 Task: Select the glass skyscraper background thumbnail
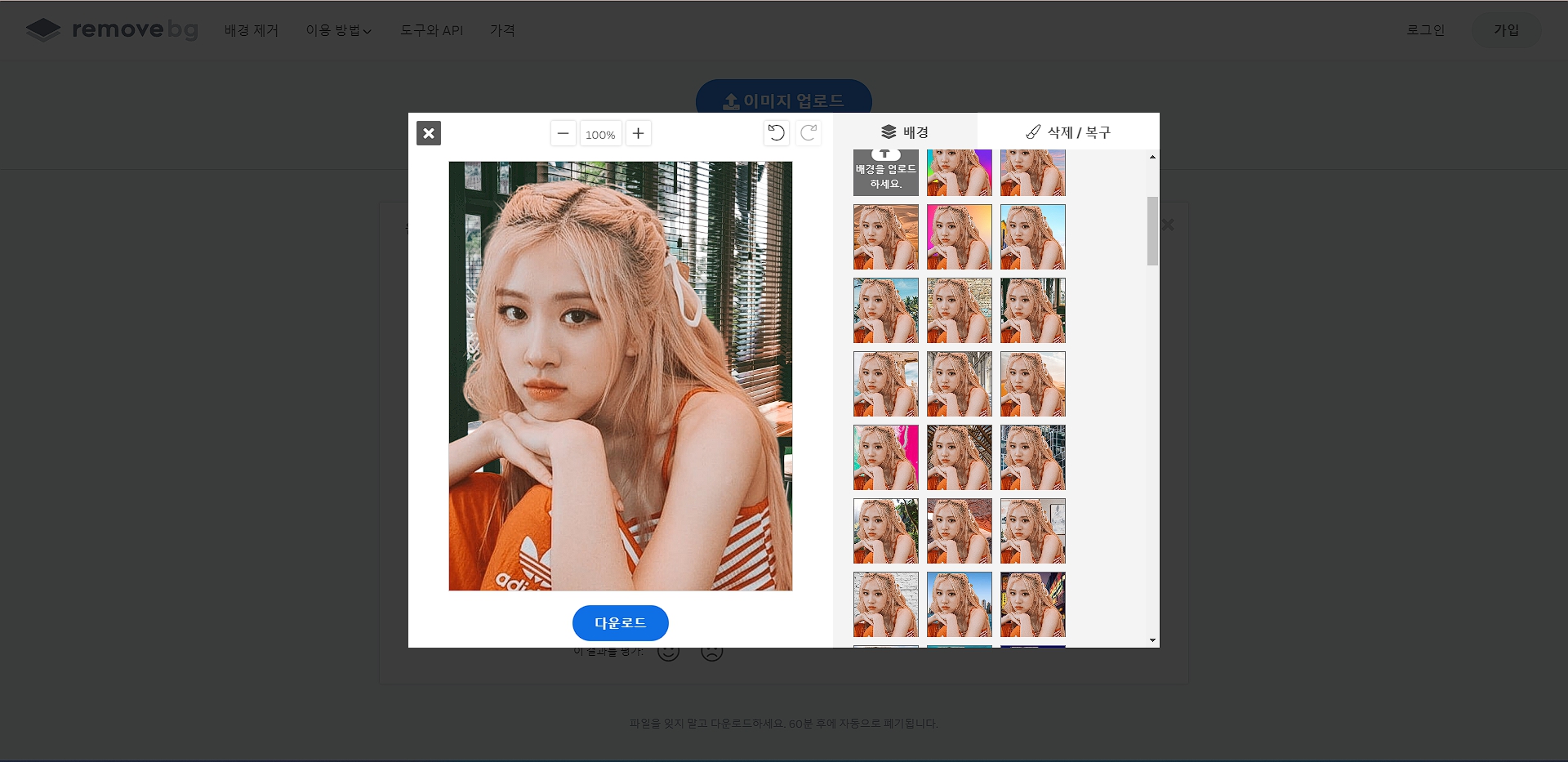pyautogui.click(x=1033, y=457)
